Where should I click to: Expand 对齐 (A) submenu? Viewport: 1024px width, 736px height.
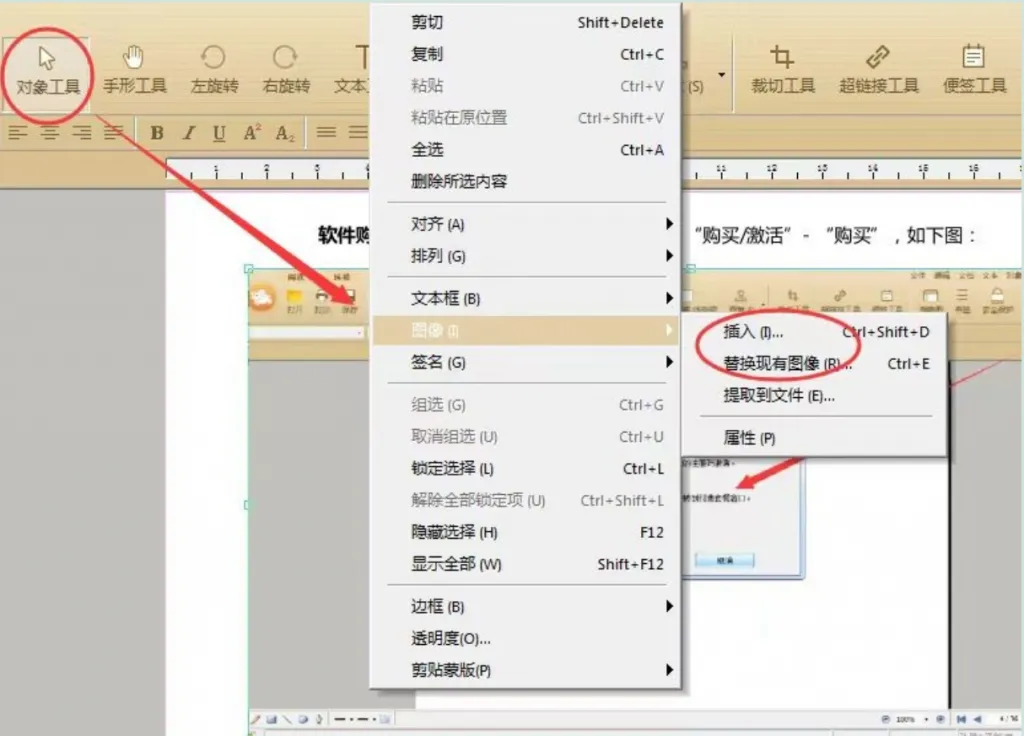tap(526, 224)
